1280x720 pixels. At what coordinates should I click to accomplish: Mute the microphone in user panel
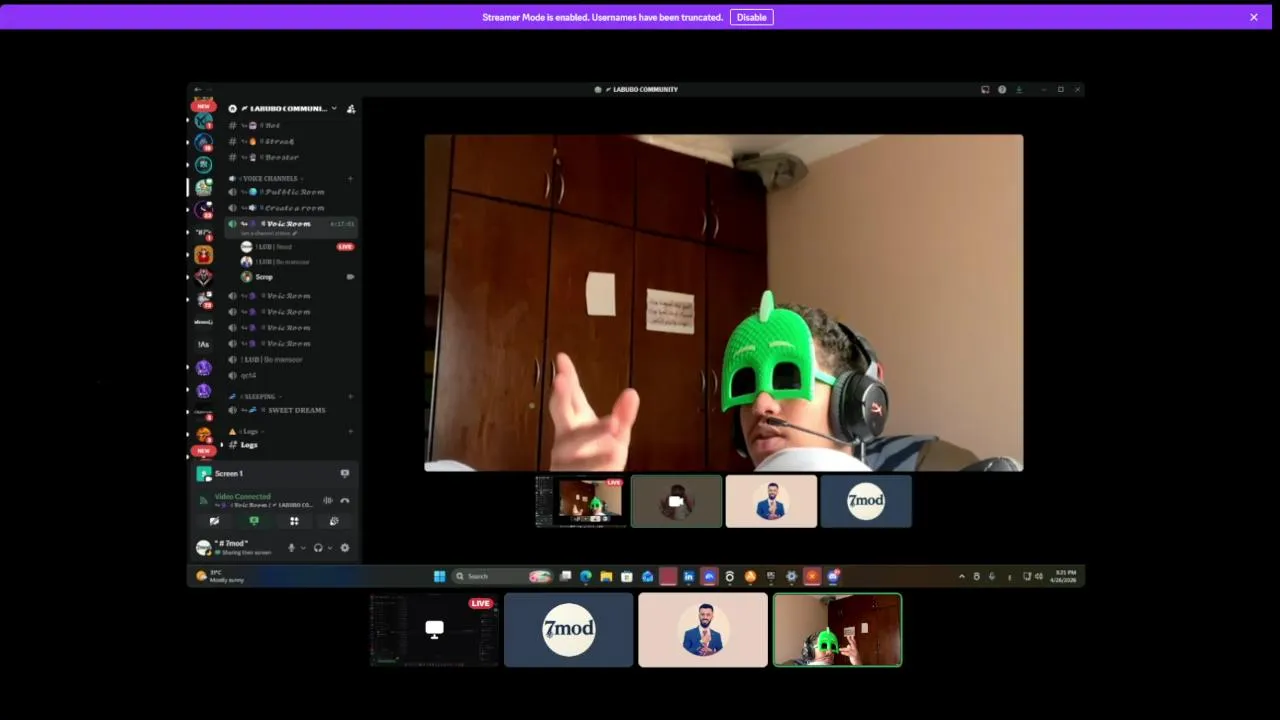292,547
